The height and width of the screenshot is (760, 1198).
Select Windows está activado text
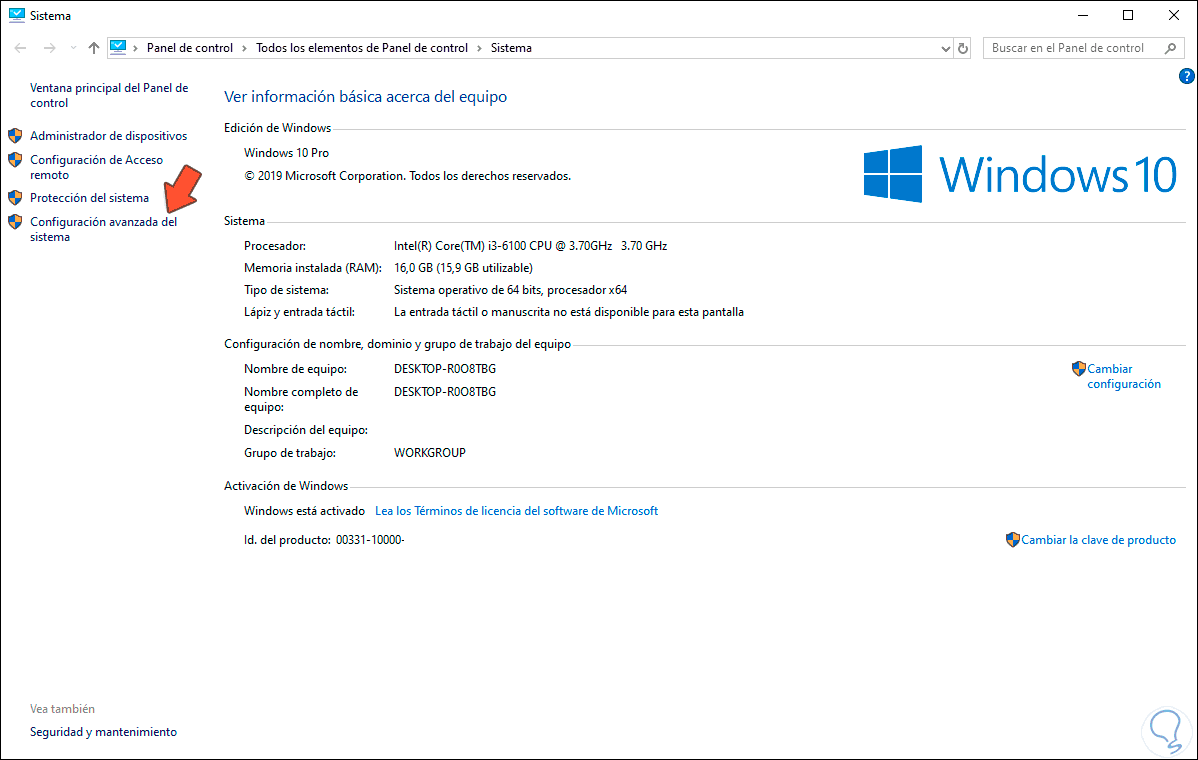point(304,511)
